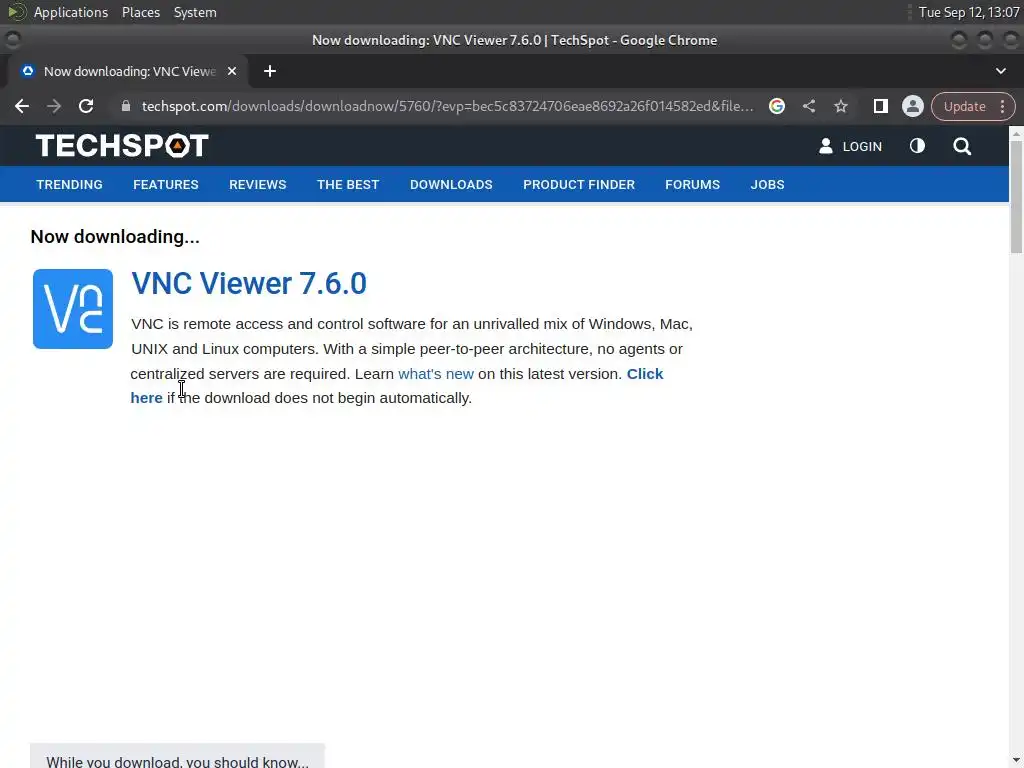Bookmark this tab with star icon
Viewport: 1024px width, 768px height.
coord(840,106)
